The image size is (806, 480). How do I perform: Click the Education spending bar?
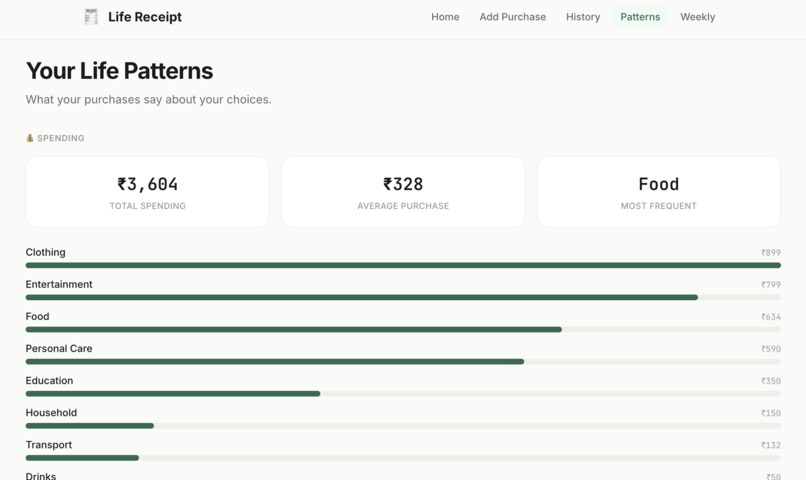[x=403, y=394]
